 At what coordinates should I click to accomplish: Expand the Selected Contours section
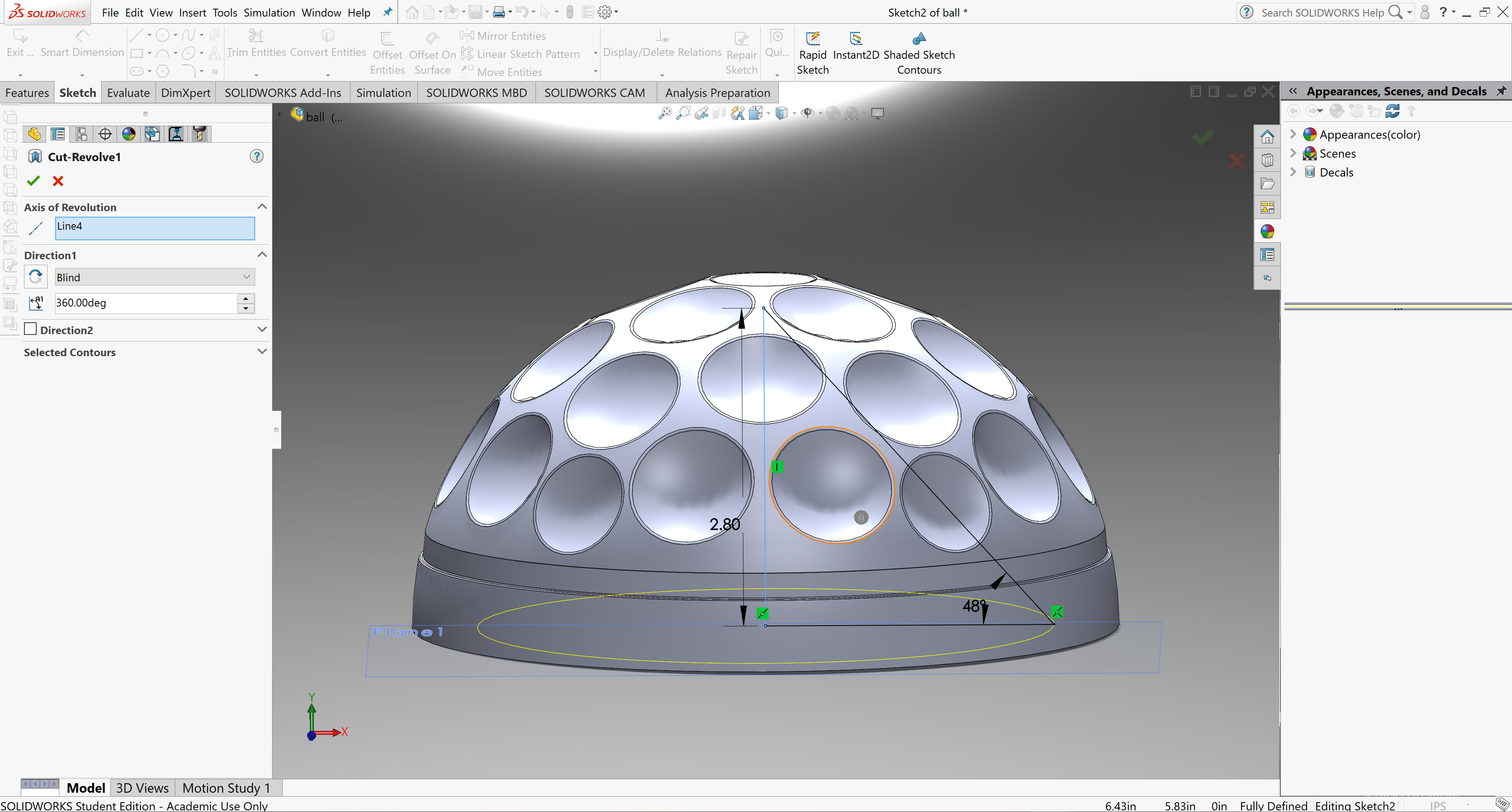[262, 352]
